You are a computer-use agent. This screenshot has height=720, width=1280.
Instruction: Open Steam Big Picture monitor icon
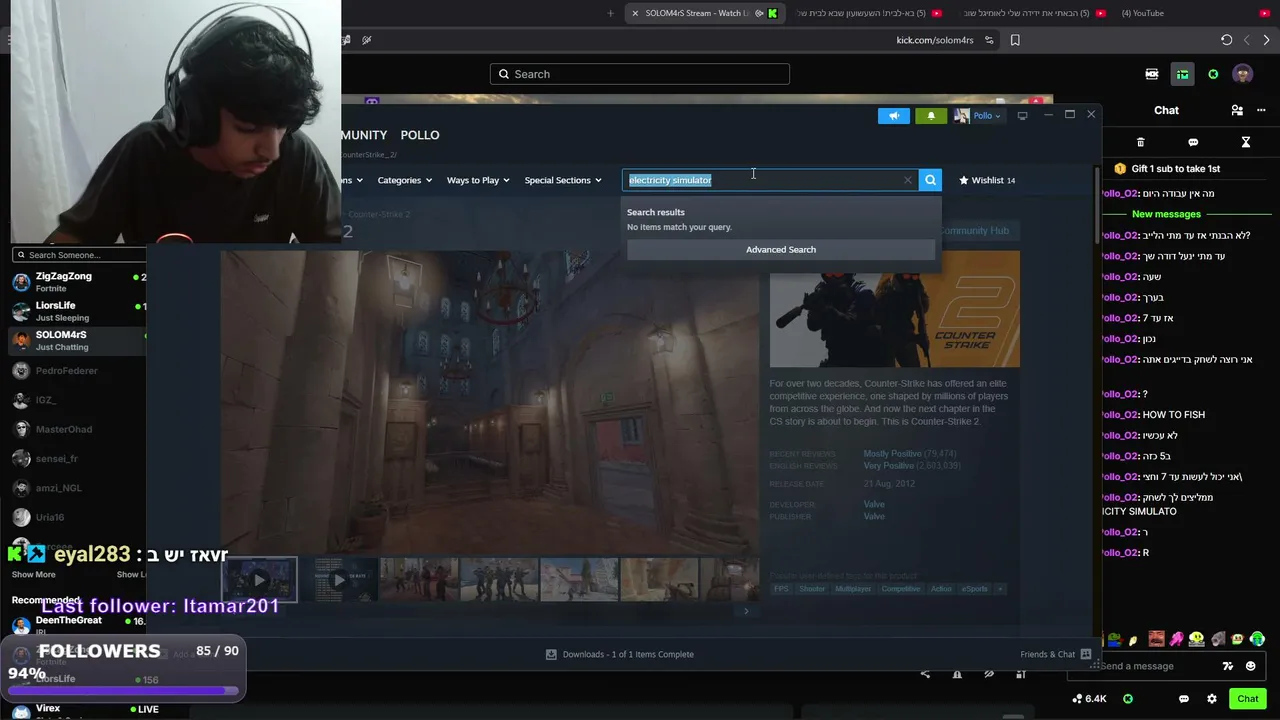coord(1022,116)
